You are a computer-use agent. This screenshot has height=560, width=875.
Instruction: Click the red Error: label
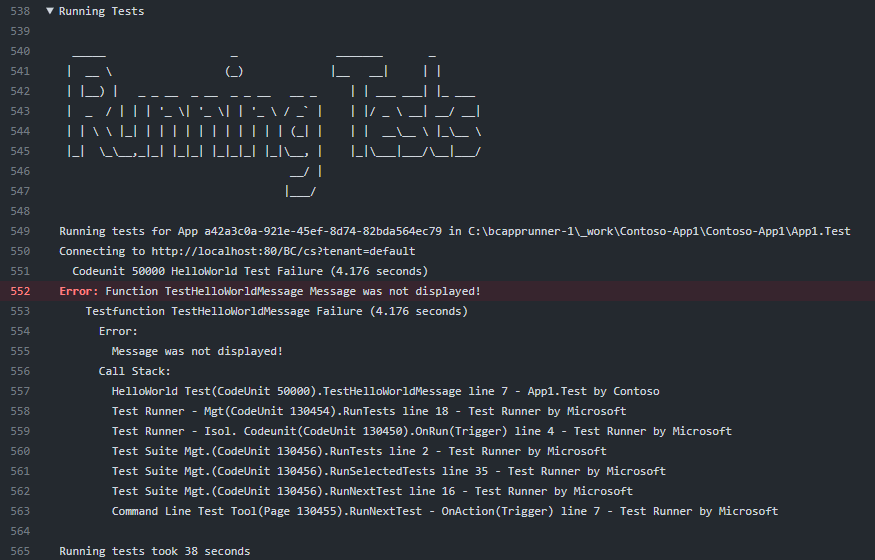(x=79, y=291)
